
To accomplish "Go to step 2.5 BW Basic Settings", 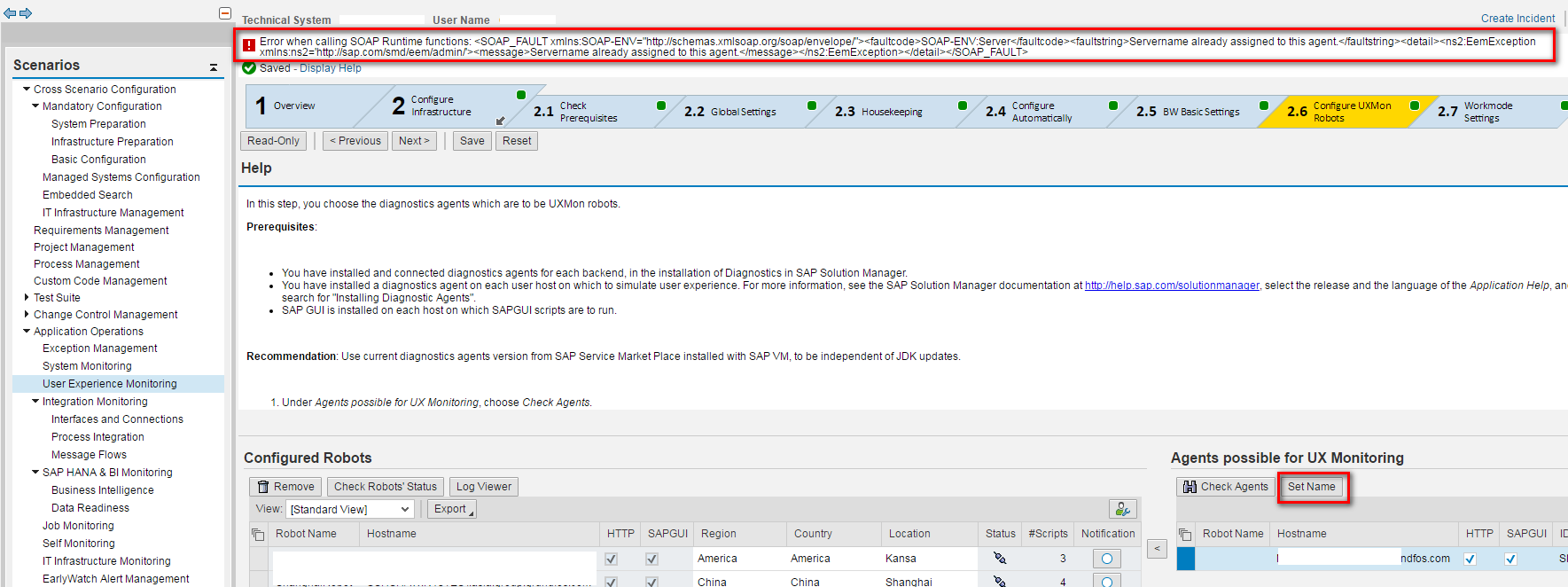I will pyautogui.click(x=1188, y=112).
